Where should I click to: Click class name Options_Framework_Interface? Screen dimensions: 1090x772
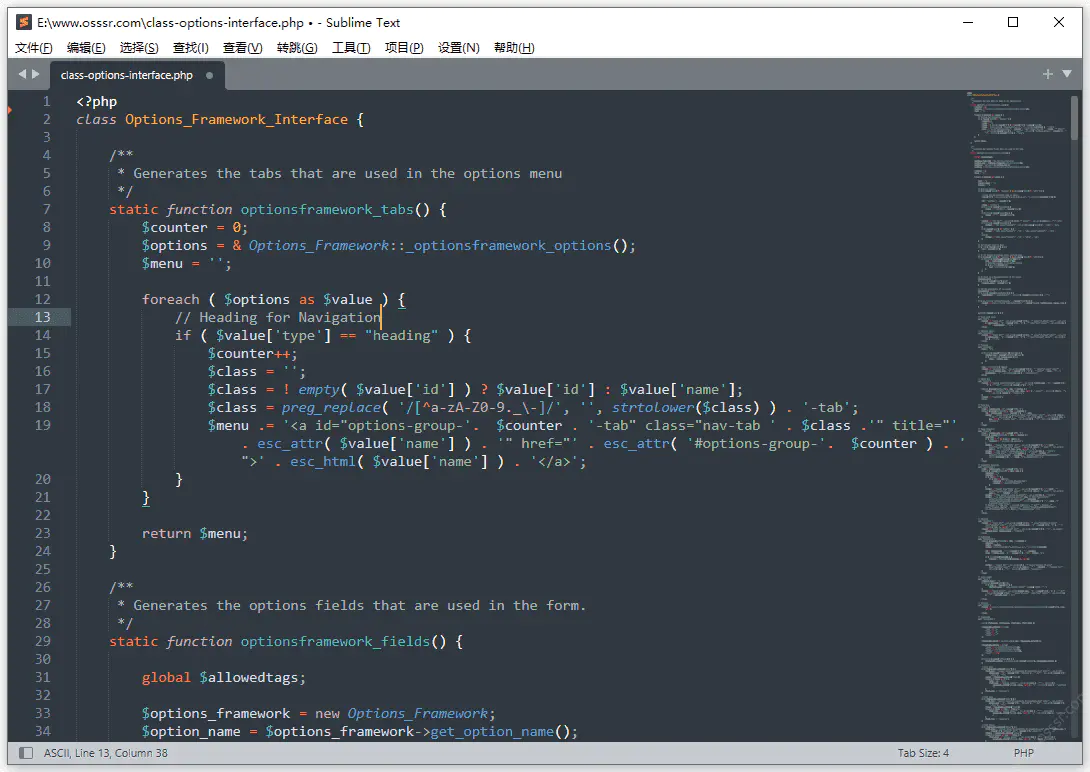tap(236, 120)
